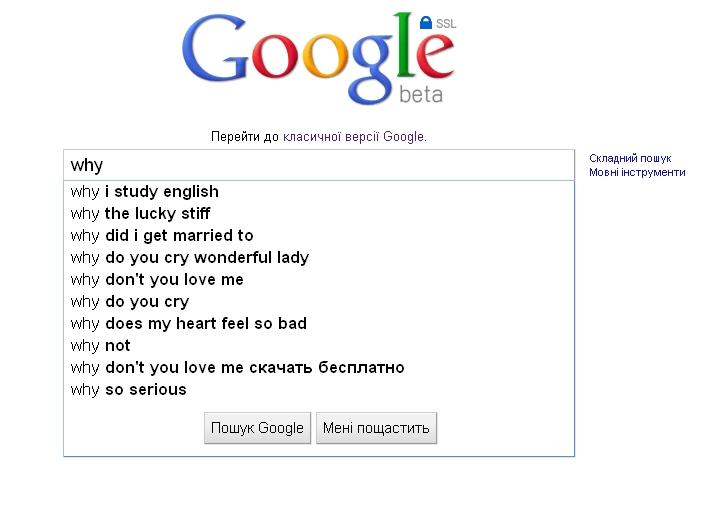Select the "why do you cry" suggestion
This screenshot has height=517, width=717.
tap(130, 301)
